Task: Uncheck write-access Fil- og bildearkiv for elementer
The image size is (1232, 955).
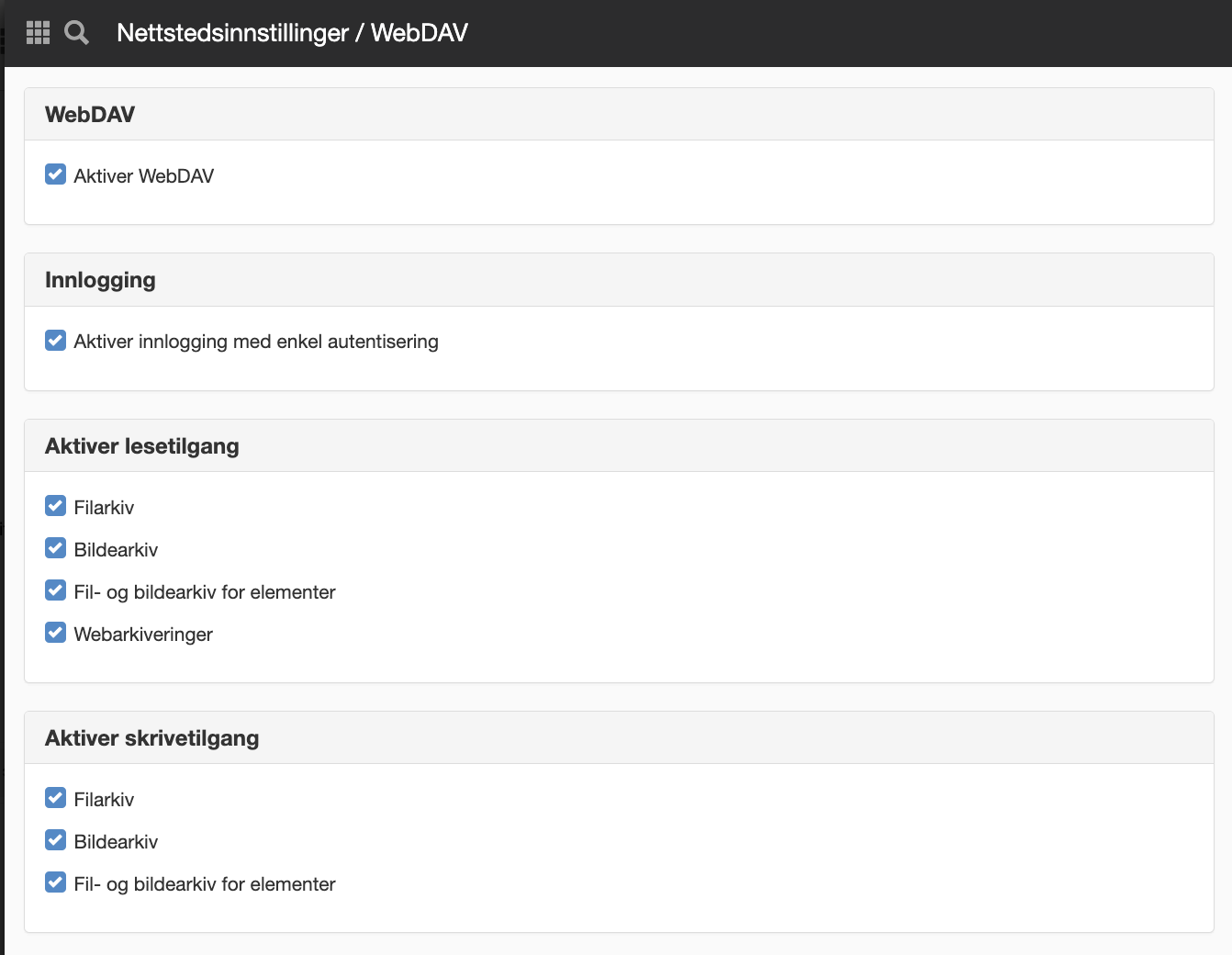Action: point(55,882)
